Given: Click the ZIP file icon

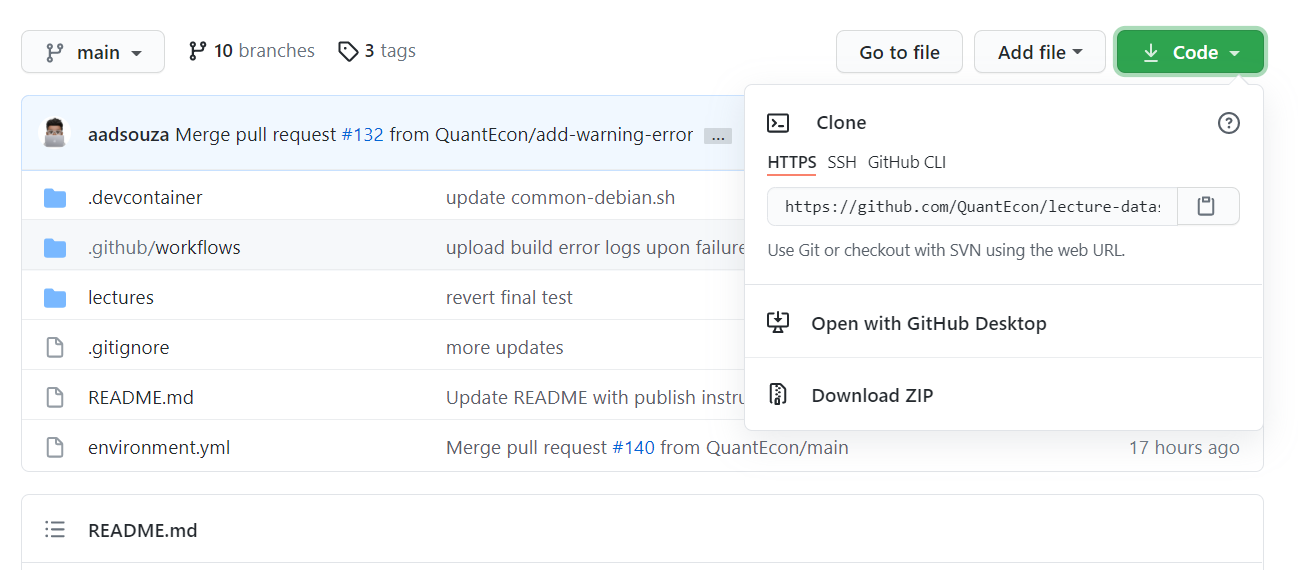Looking at the screenshot, I should click(x=778, y=395).
